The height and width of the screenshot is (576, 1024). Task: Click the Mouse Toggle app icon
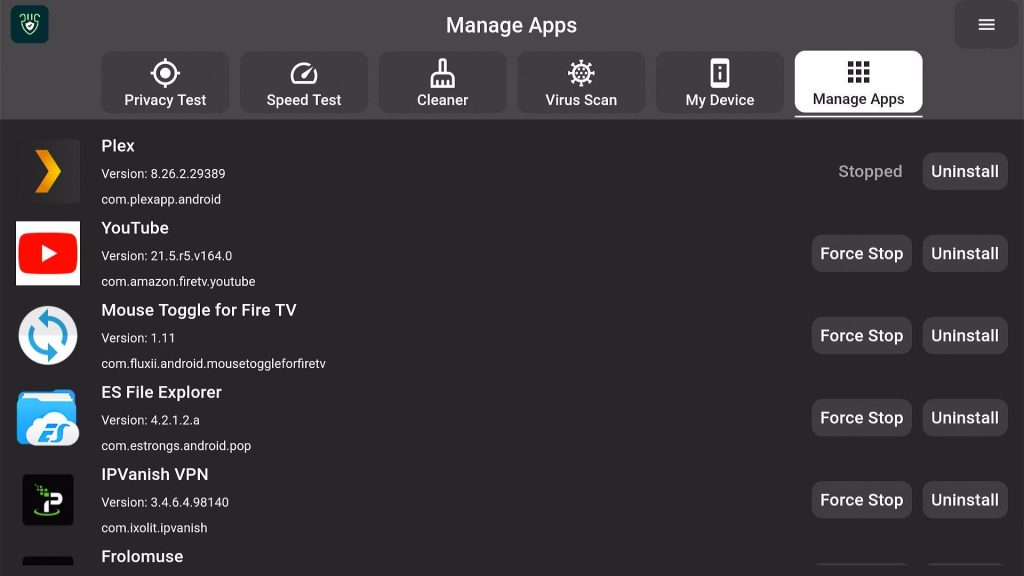click(x=48, y=336)
